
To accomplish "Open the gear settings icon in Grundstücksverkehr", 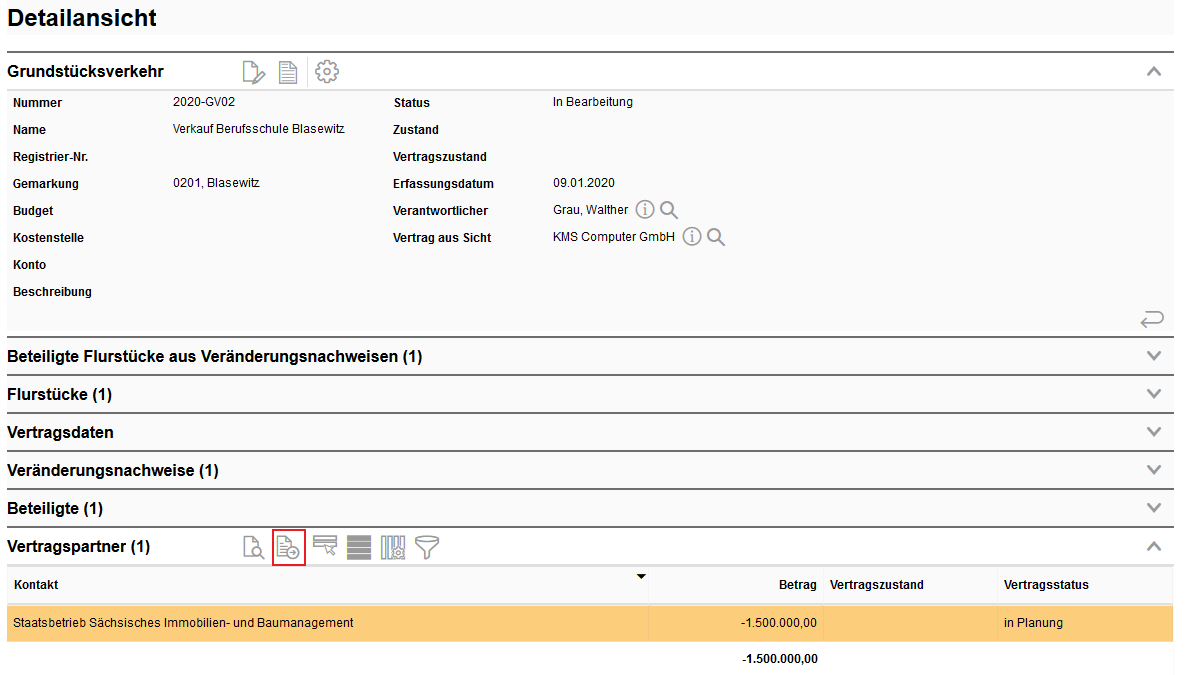I will [327, 72].
